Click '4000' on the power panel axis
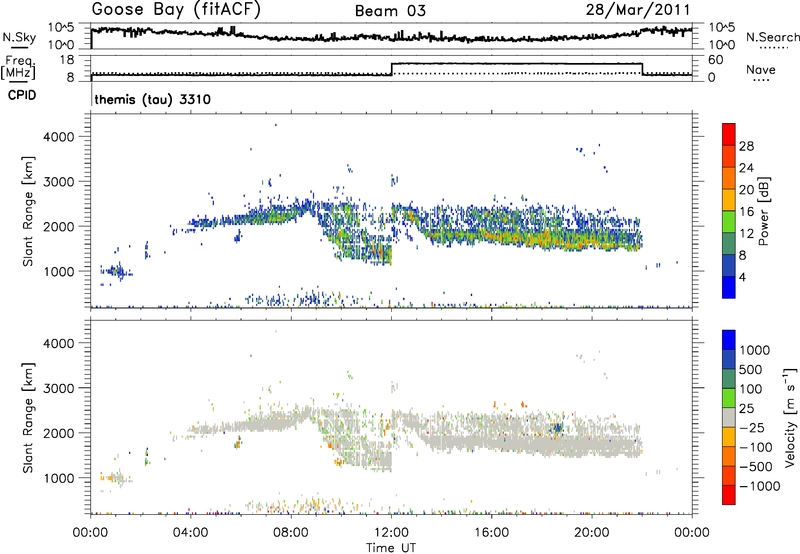 pos(59,137)
